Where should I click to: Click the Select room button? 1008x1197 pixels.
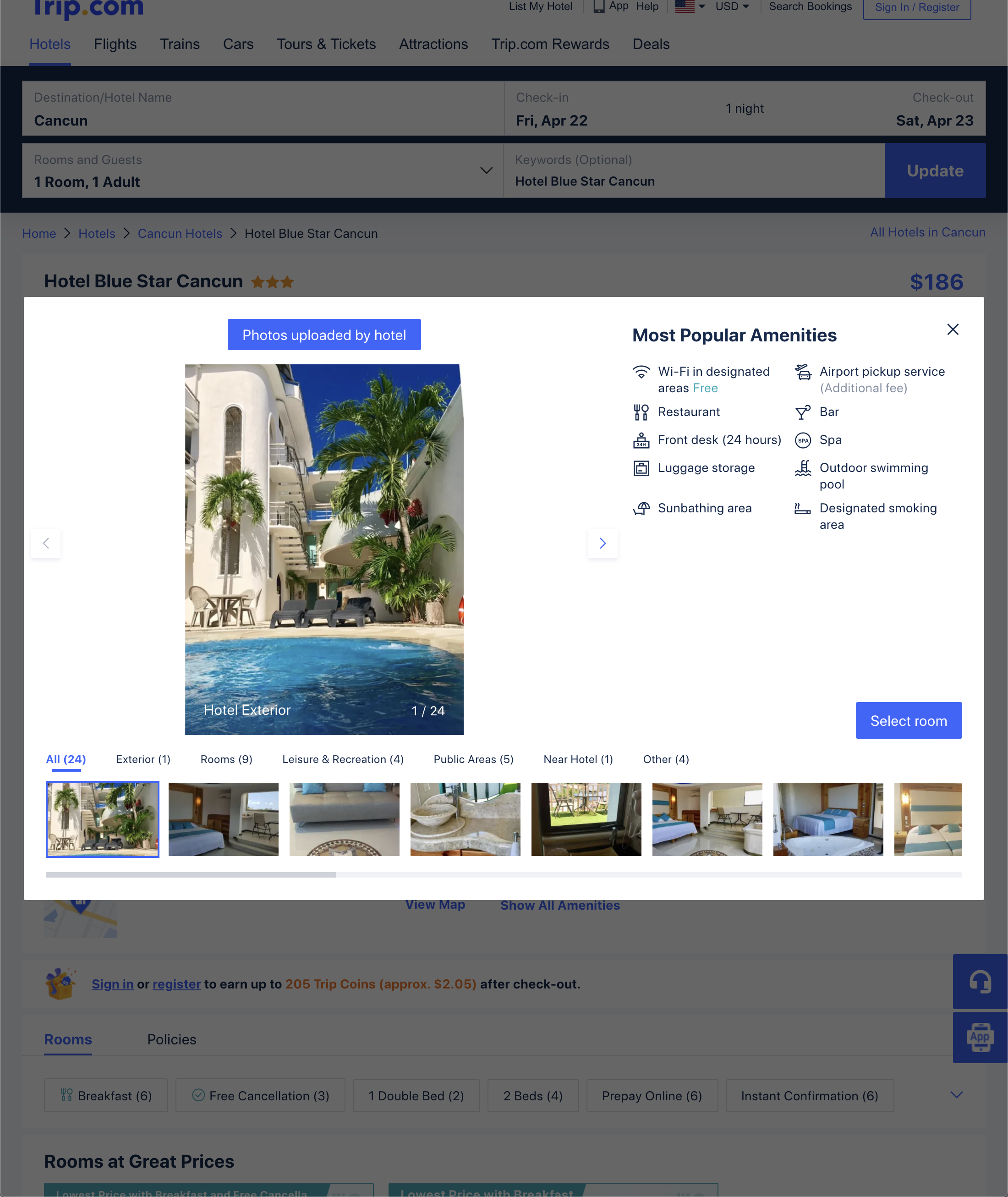[908, 720]
